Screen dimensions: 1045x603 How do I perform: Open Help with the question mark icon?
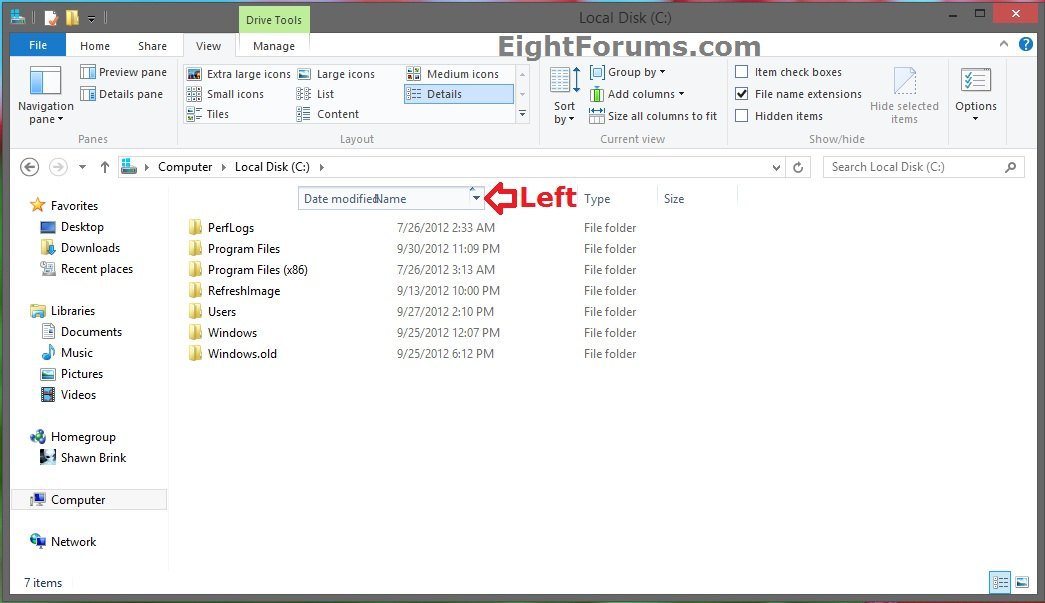click(x=1026, y=45)
